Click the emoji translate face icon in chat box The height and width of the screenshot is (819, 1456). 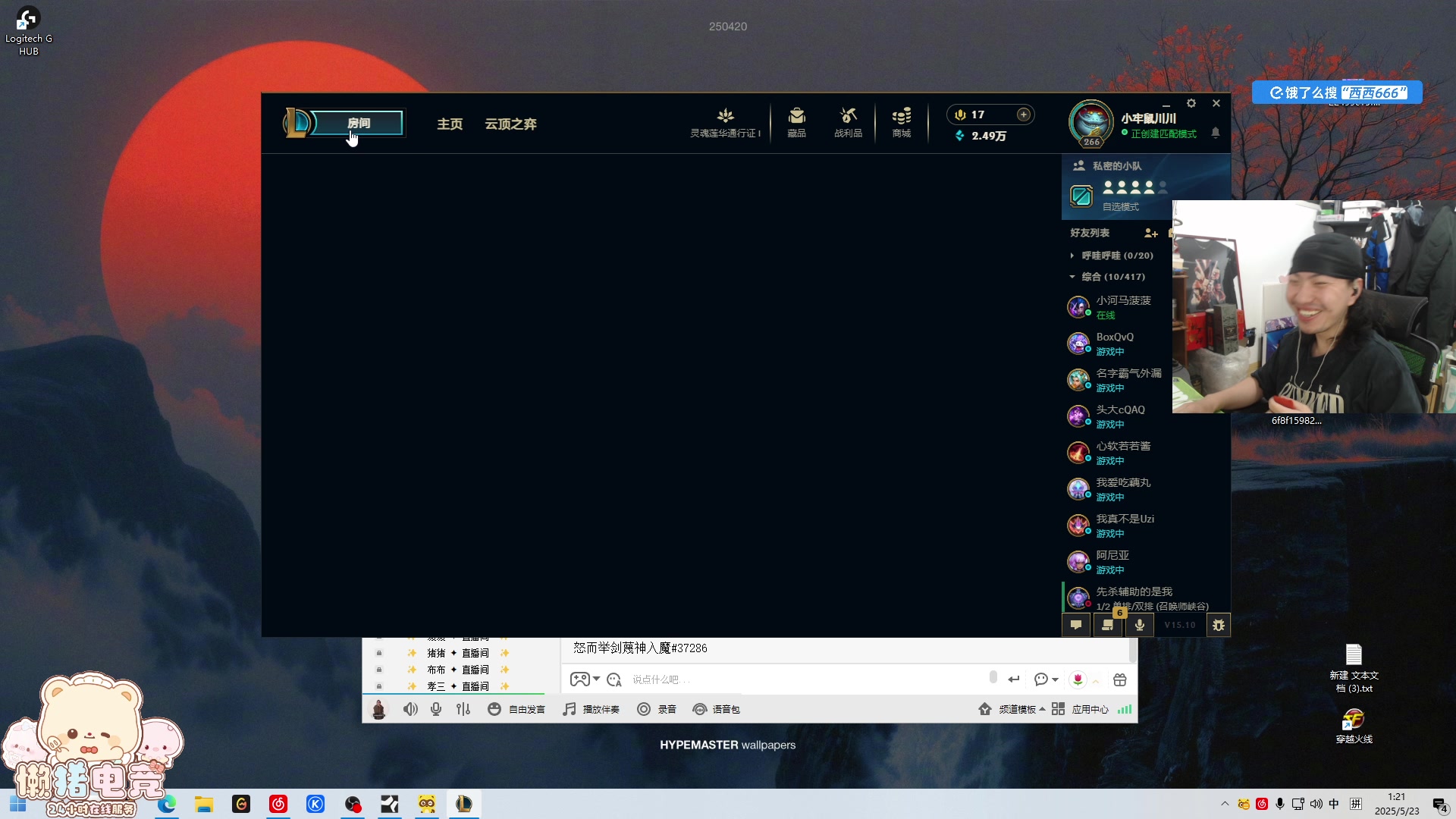(614, 679)
